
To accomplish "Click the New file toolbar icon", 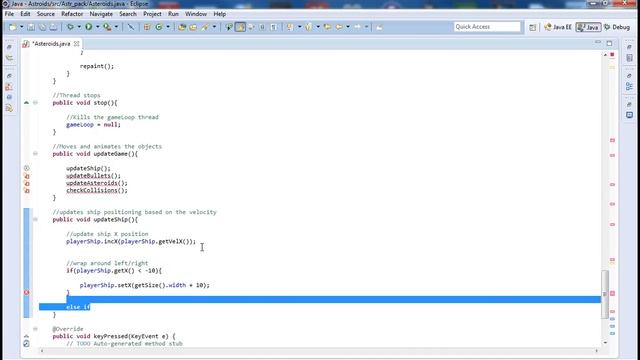I will [x=13, y=27].
